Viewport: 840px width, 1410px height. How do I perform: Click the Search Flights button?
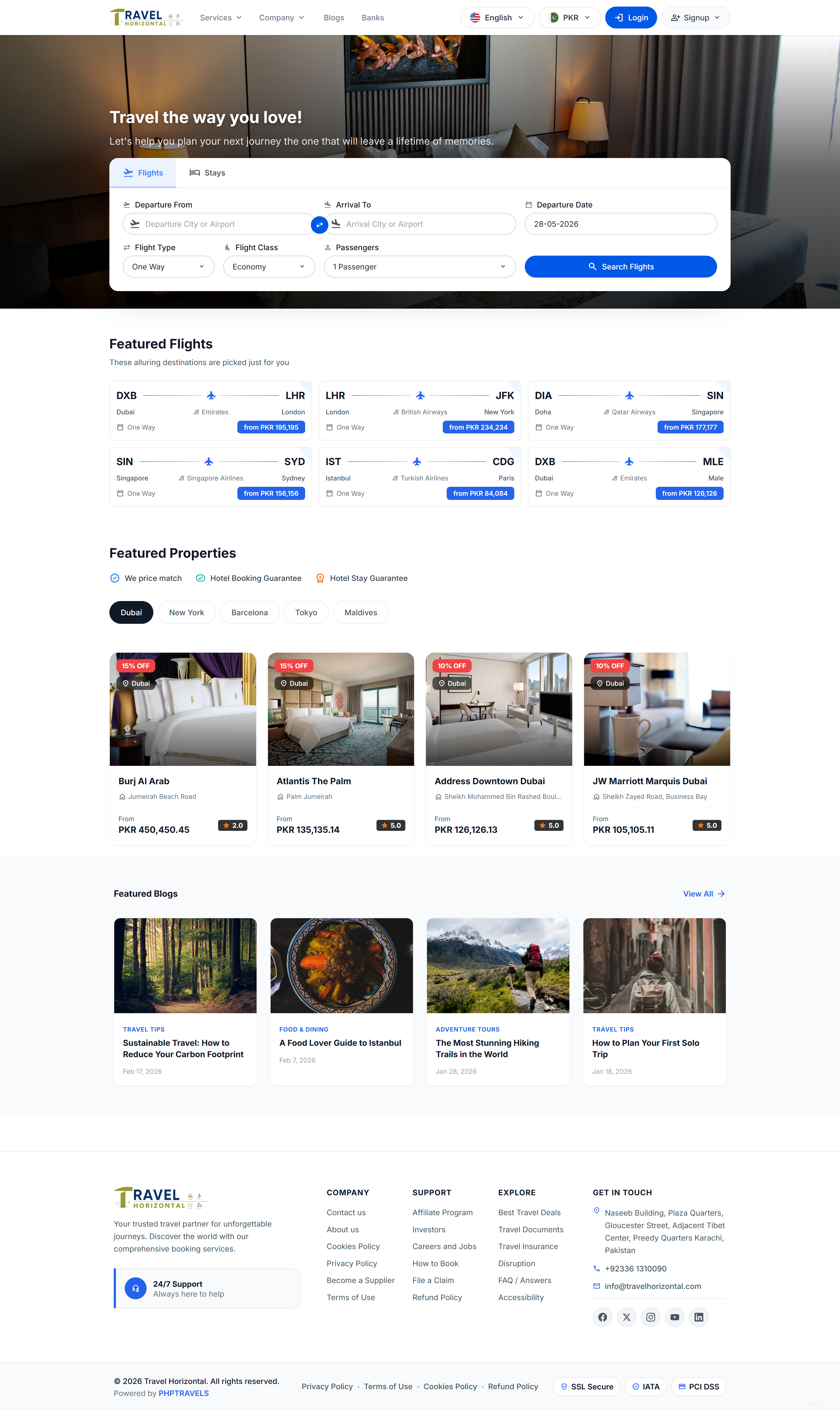point(620,267)
